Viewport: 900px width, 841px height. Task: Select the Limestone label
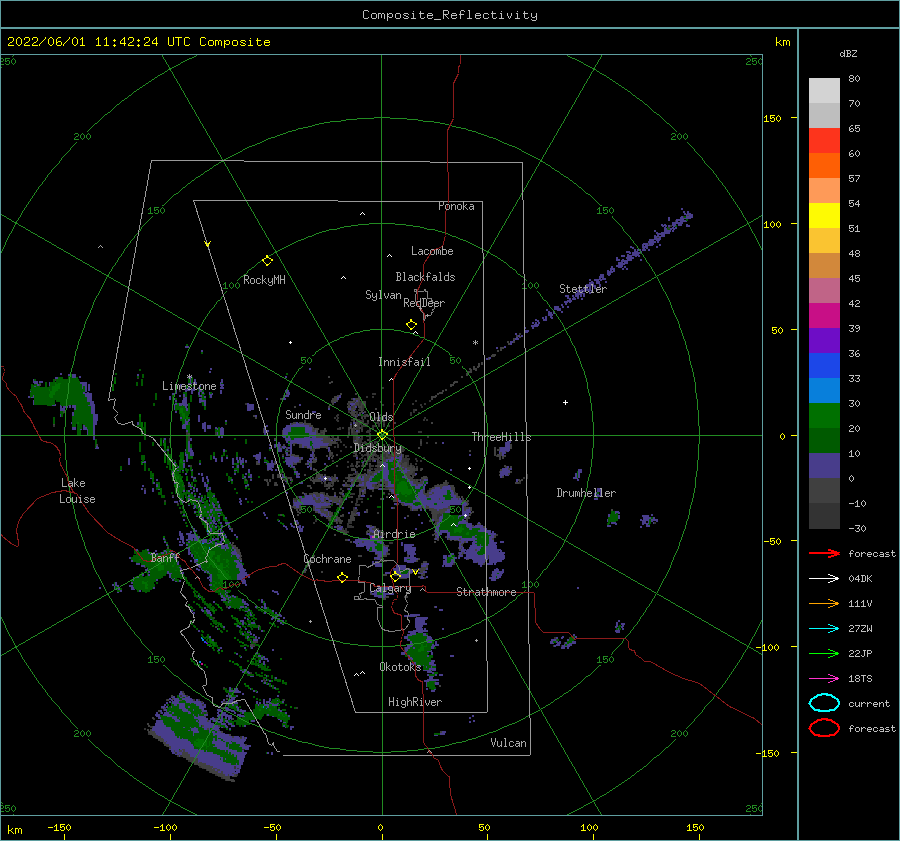(x=189, y=386)
